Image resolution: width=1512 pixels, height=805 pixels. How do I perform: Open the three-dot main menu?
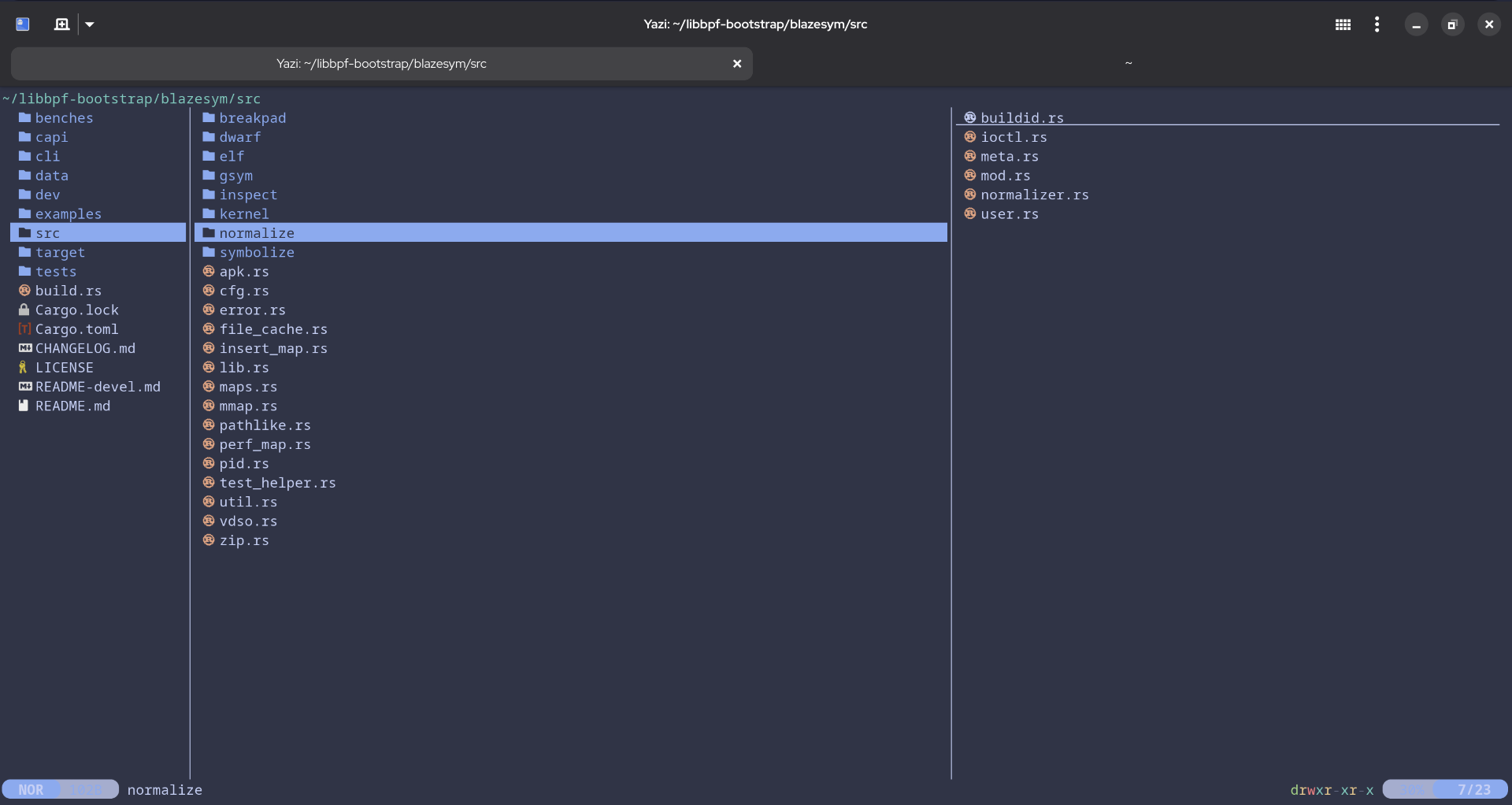click(1377, 24)
